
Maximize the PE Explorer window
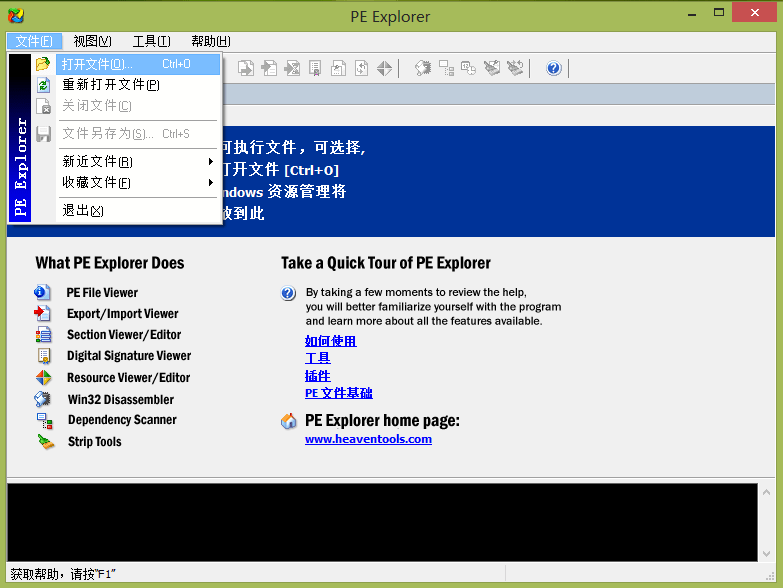(719, 13)
